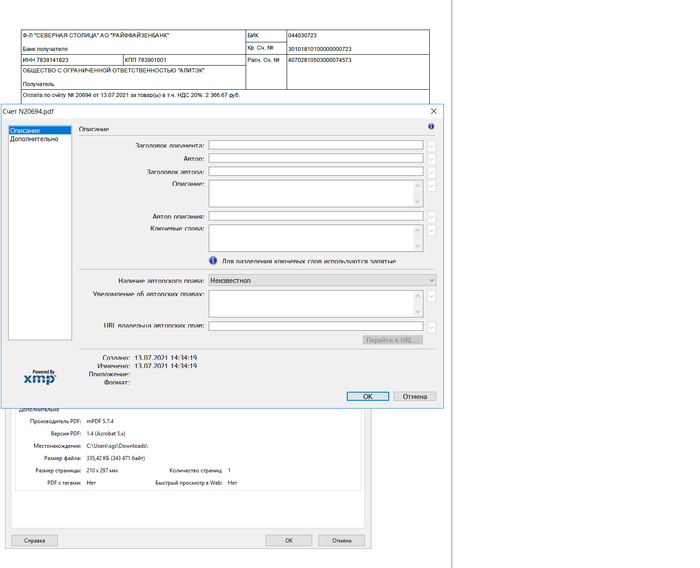Click the Справка button at bottom left
The height and width of the screenshot is (568, 700).
pos(34,540)
